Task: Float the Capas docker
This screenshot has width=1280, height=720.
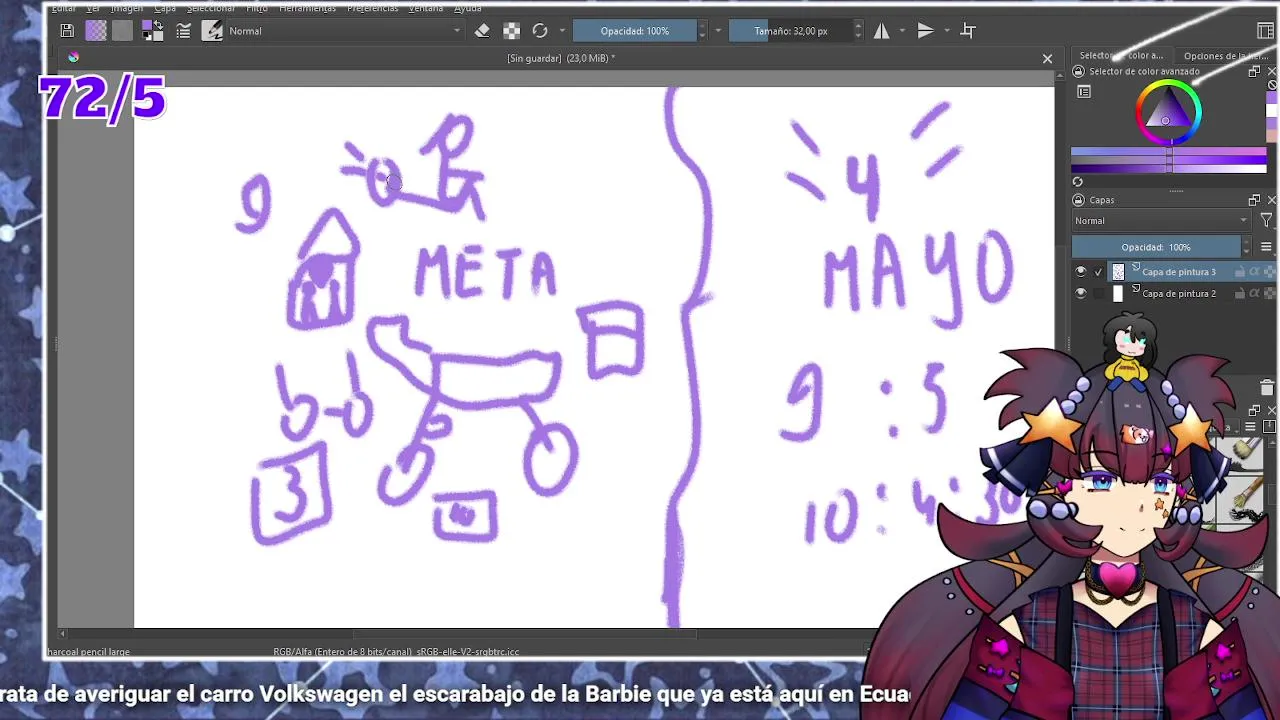Action: coord(1254,200)
